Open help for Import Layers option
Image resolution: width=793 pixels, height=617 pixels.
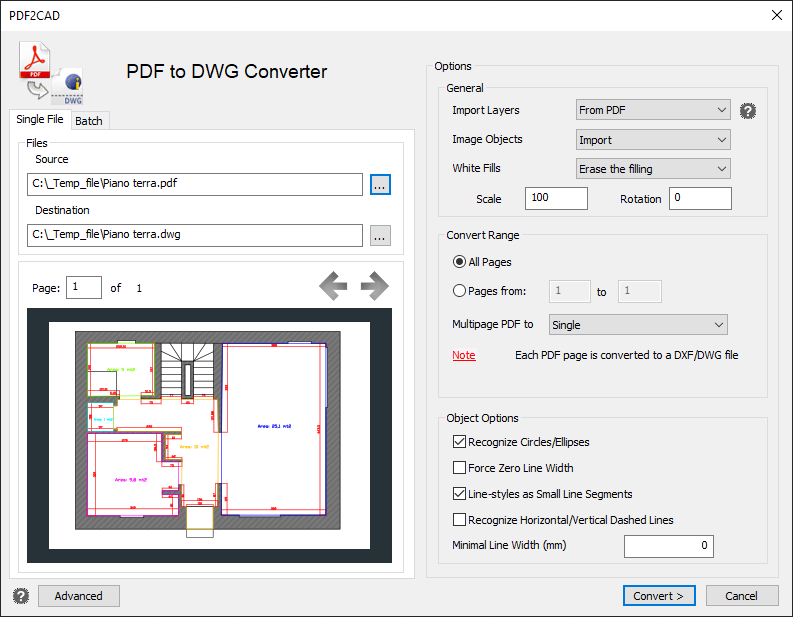(x=747, y=111)
